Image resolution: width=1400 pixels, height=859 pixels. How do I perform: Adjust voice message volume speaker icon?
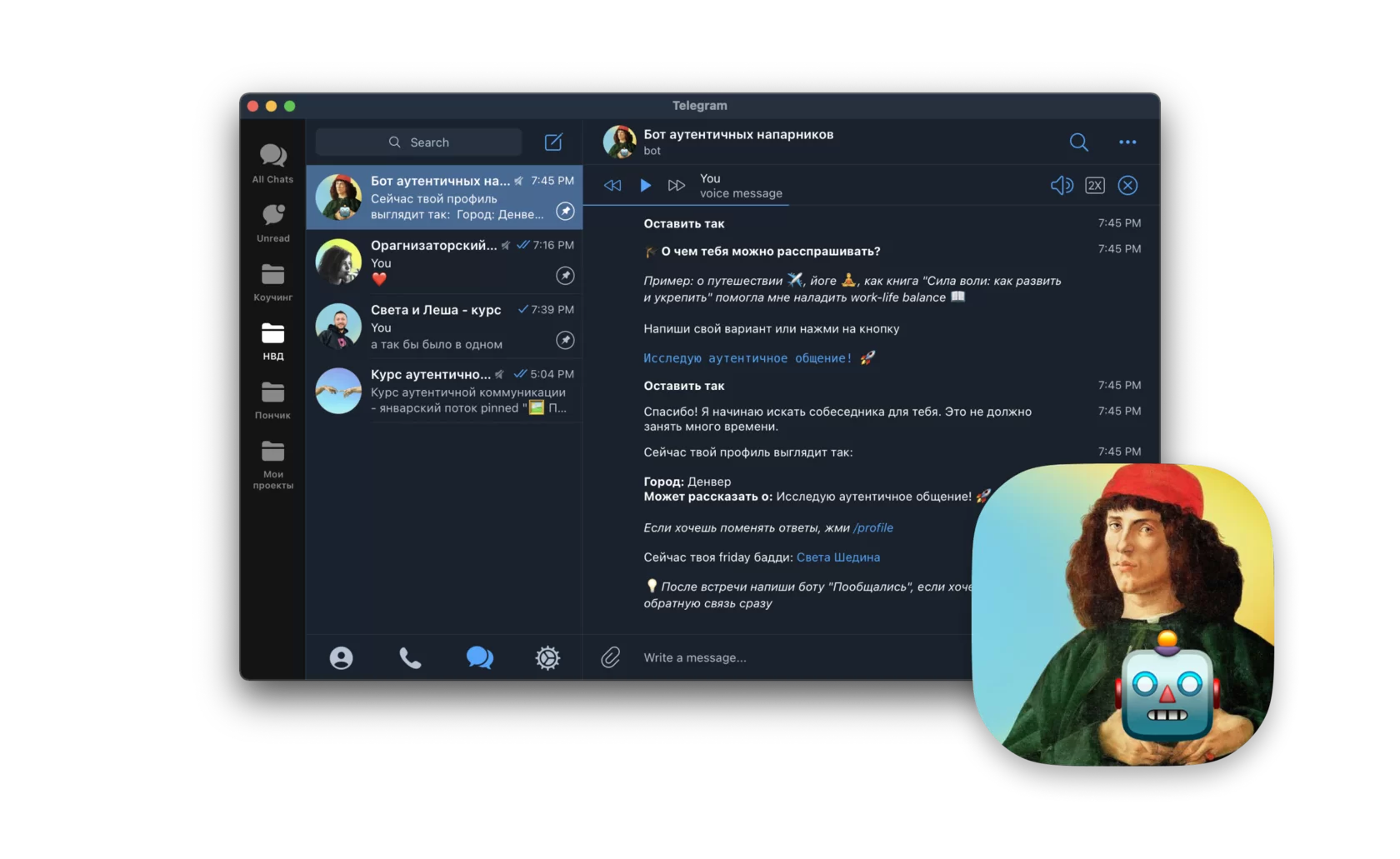[x=1062, y=185]
